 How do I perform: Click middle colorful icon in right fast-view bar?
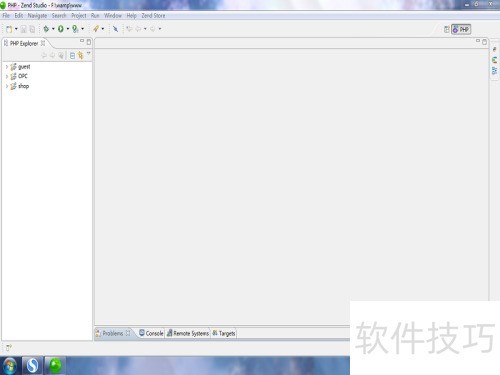click(494, 60)
